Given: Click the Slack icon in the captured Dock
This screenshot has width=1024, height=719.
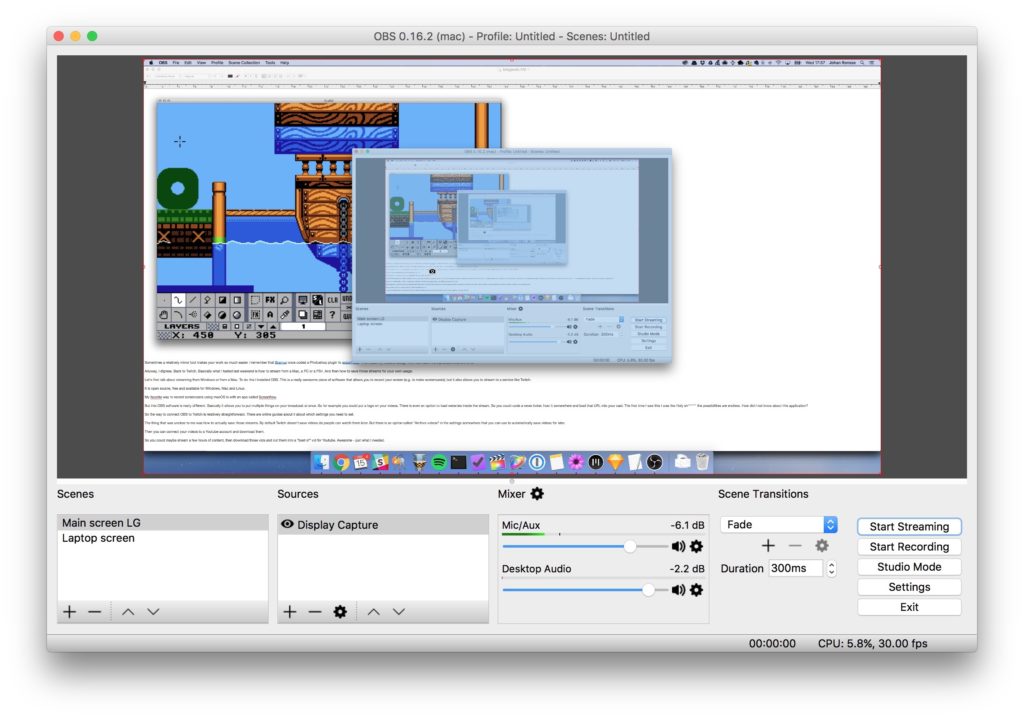Looking at the screenshot, I should (380, 462).
